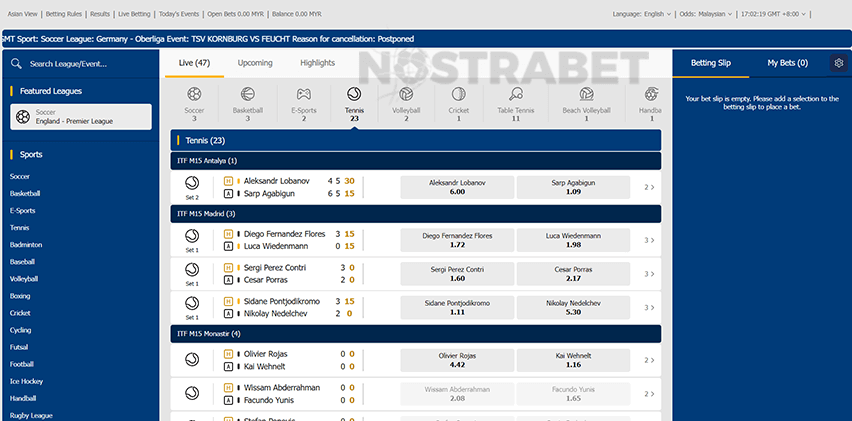The height and width of the screenshot is (421, 852).
Task: Bet on Aleksandr Lobanov at 6.00
Action: coord(457,187)
